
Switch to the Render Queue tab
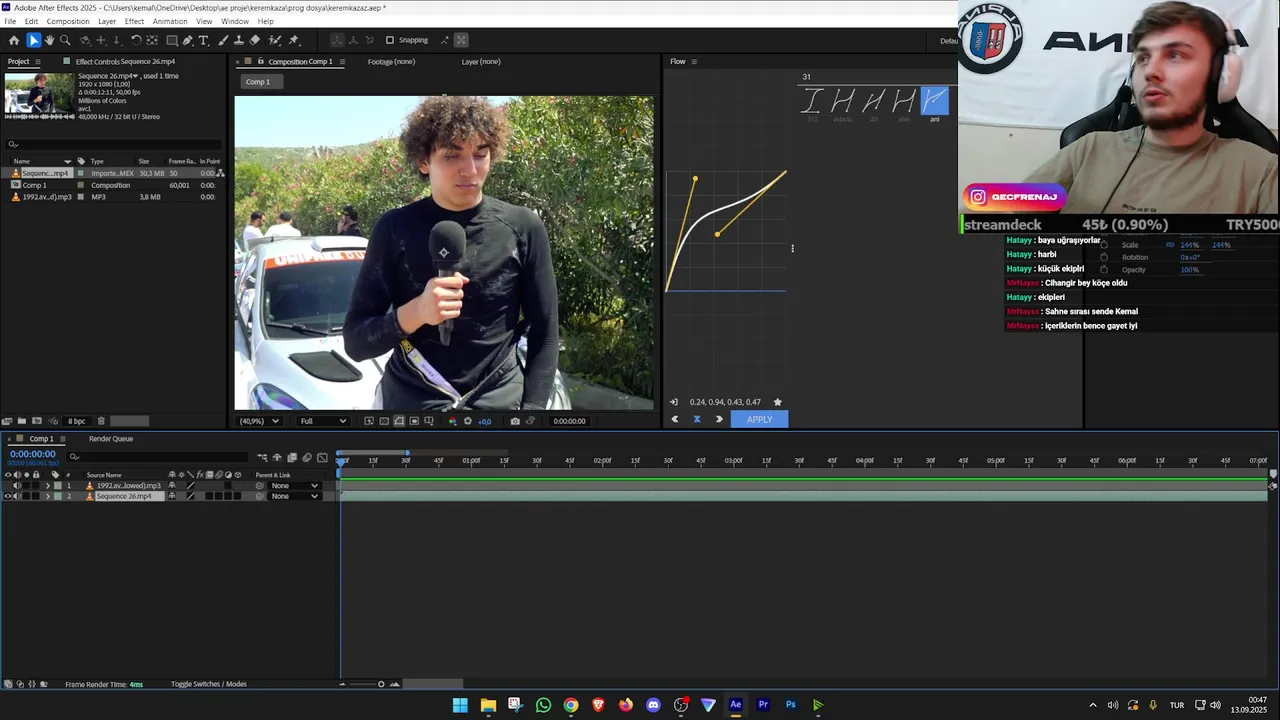[x=111, y=439]
